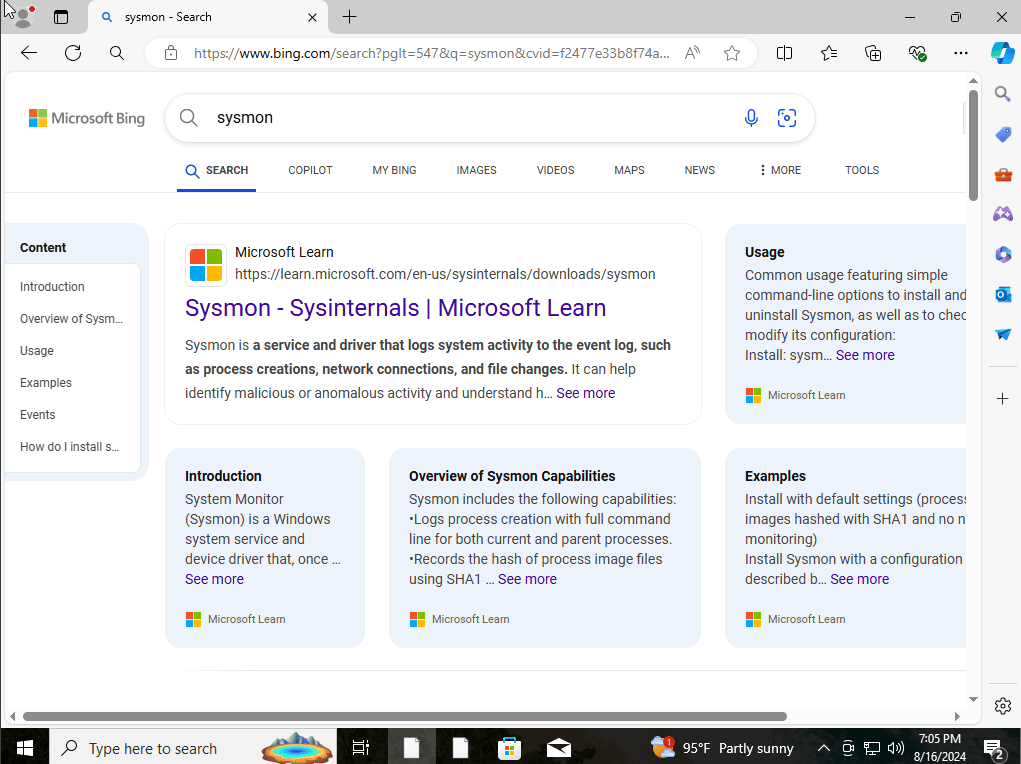Show hidden system tray icons
Screen dimensions: 1021x764
point(823,748)
